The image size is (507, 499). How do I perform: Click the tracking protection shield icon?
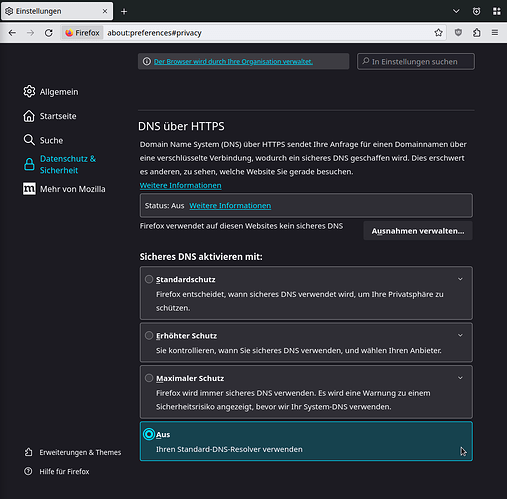(x=458, y=32)
